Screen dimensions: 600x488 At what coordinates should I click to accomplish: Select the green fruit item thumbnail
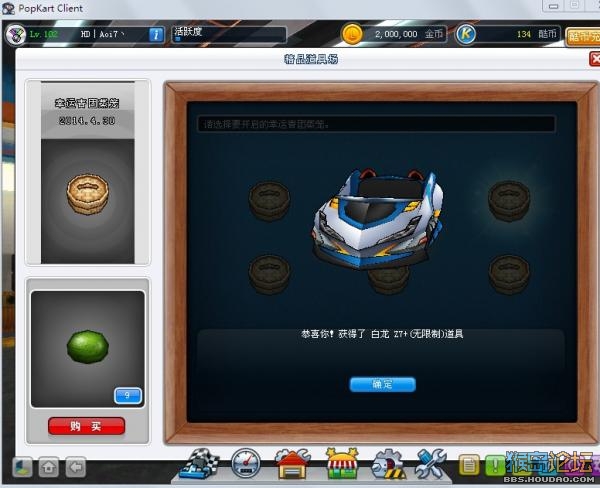88,346
